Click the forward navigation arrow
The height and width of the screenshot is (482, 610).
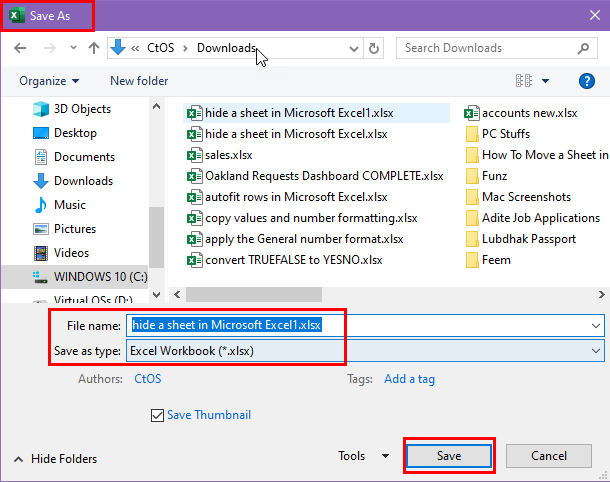click(49, 48)
